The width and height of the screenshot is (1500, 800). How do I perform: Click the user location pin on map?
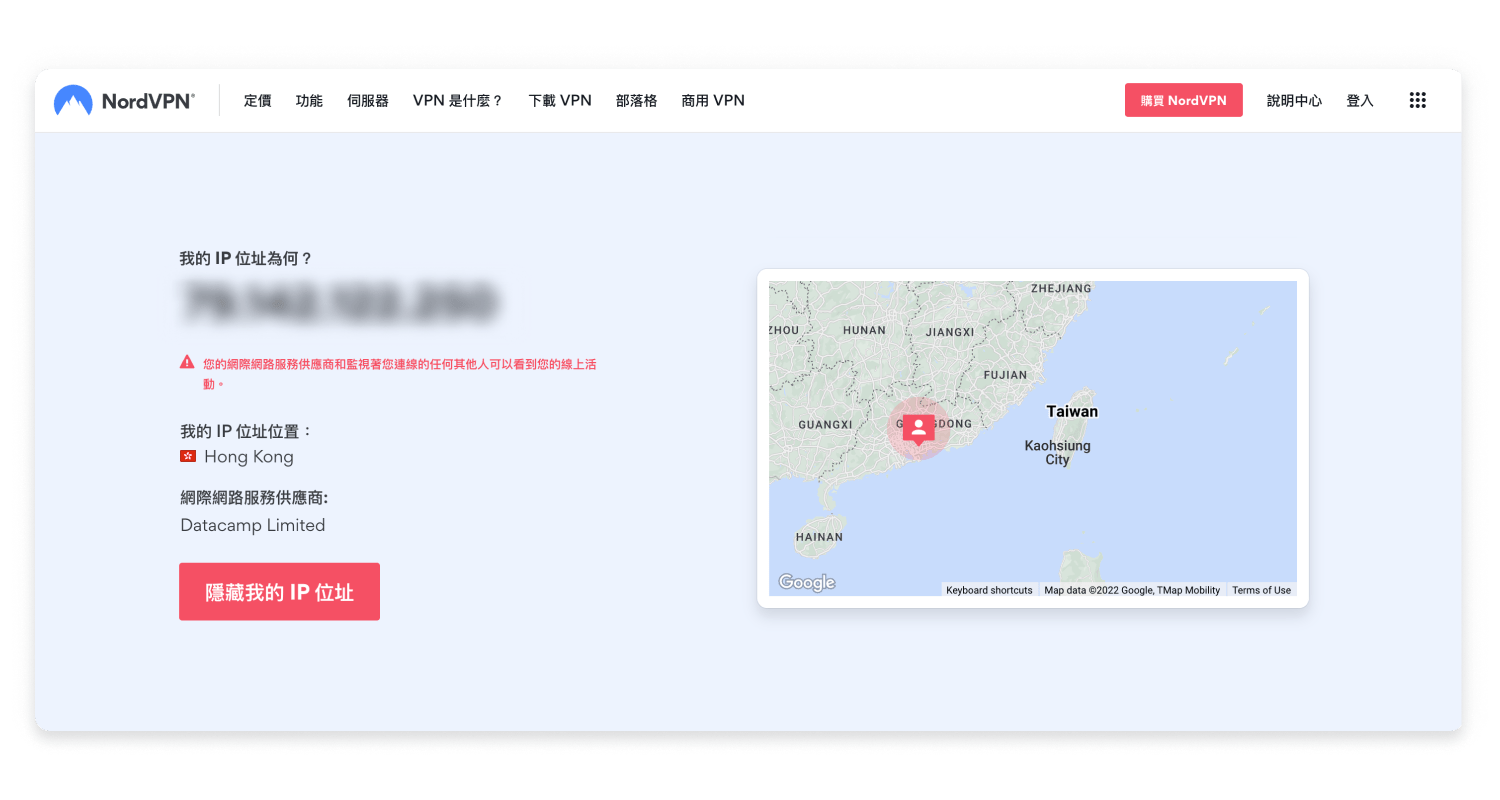(918, 429)
